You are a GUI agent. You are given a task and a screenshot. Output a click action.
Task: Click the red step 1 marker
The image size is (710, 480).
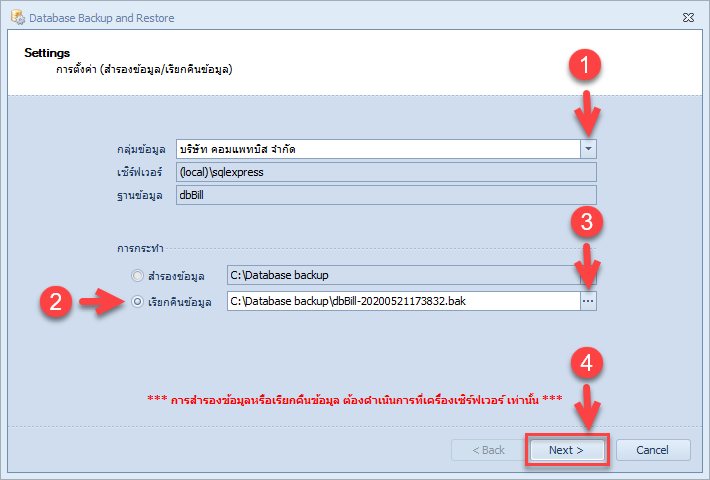pos(585,64)
